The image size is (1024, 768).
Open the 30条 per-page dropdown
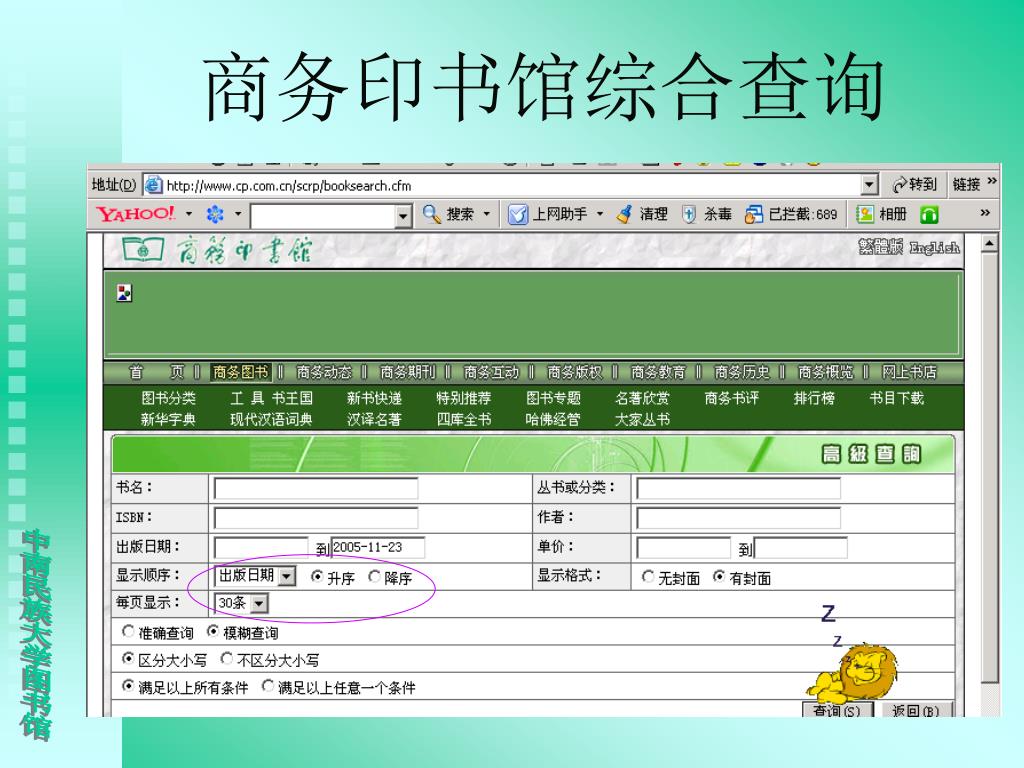(x=259, y=603)
